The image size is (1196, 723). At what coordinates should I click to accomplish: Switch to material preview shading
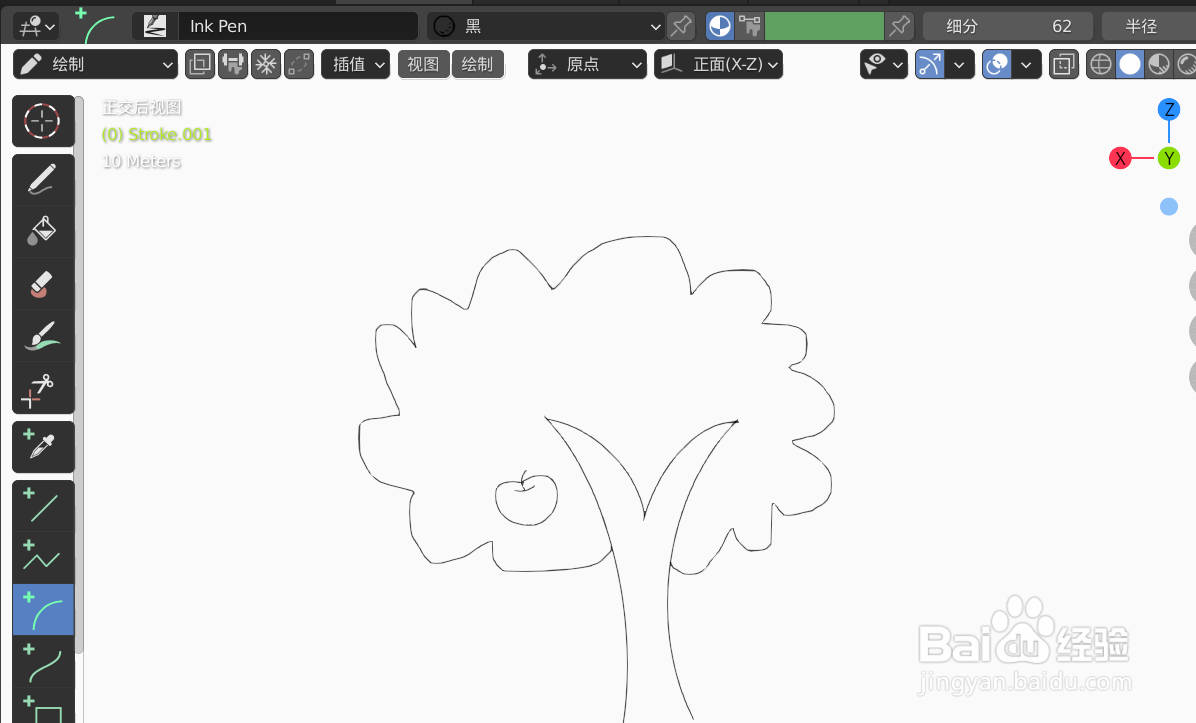pyautogui.click(x=1159, y=64)
